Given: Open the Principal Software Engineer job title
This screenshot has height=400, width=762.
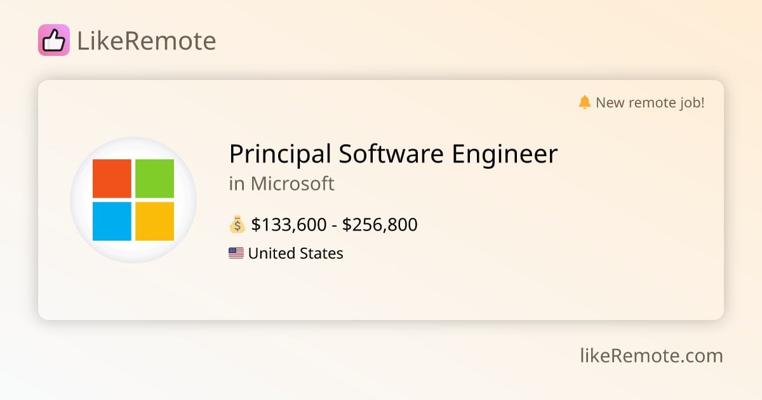Looking at the screenshot, I should [393, 154].
